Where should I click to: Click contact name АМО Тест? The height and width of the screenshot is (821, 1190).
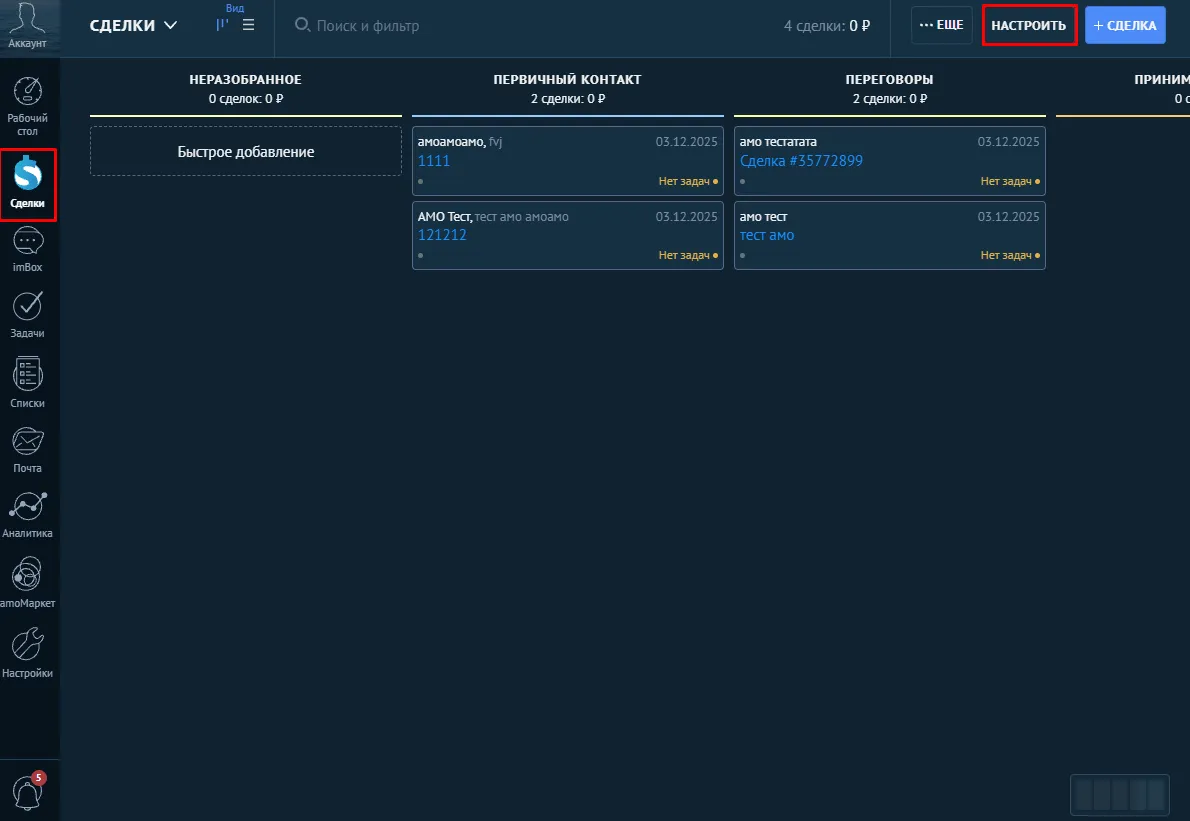(x=445, y=217)
